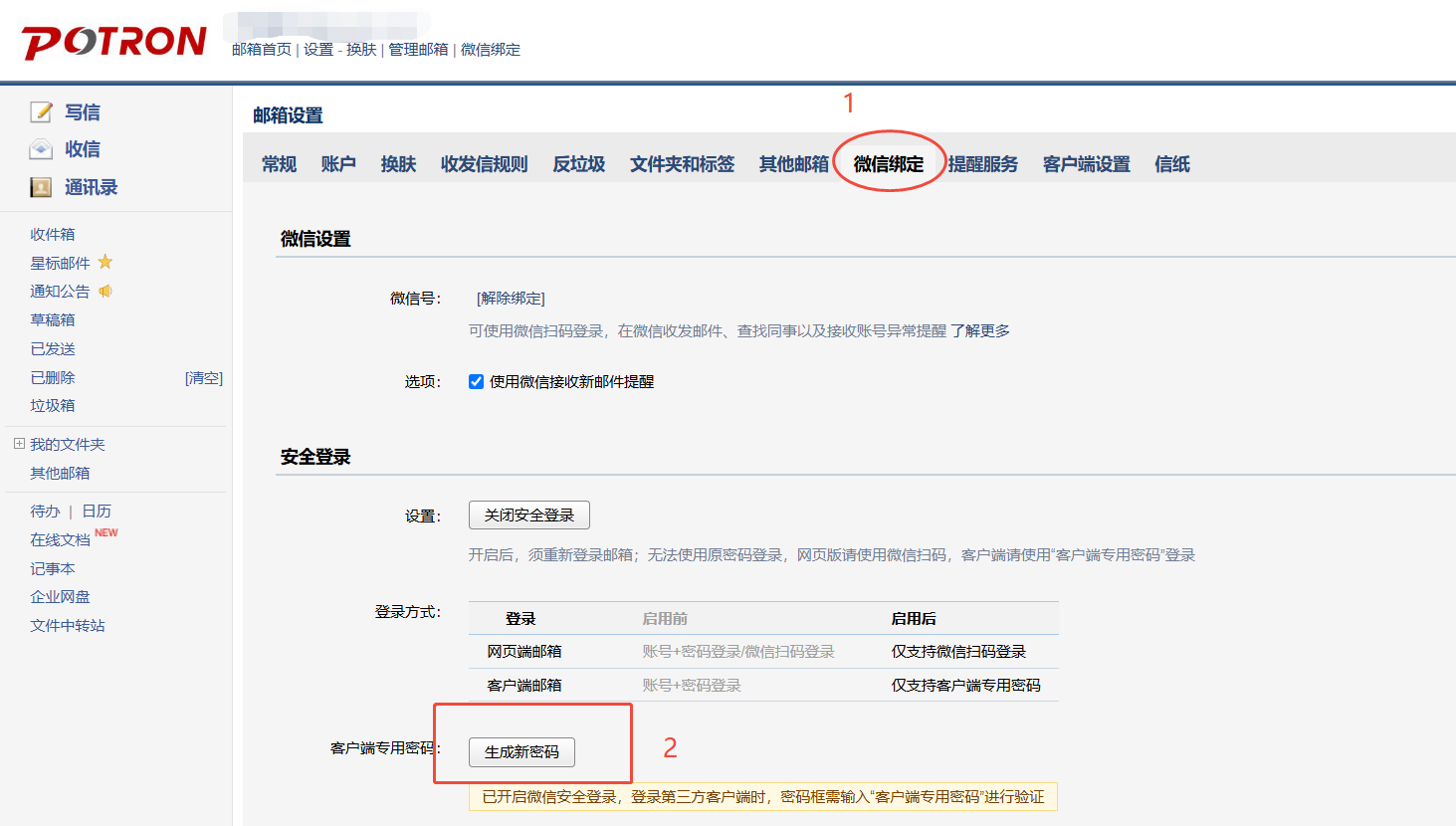Switch to the 常规 settings tab
Screen dimensions: 1456x826
pos(279,163)
